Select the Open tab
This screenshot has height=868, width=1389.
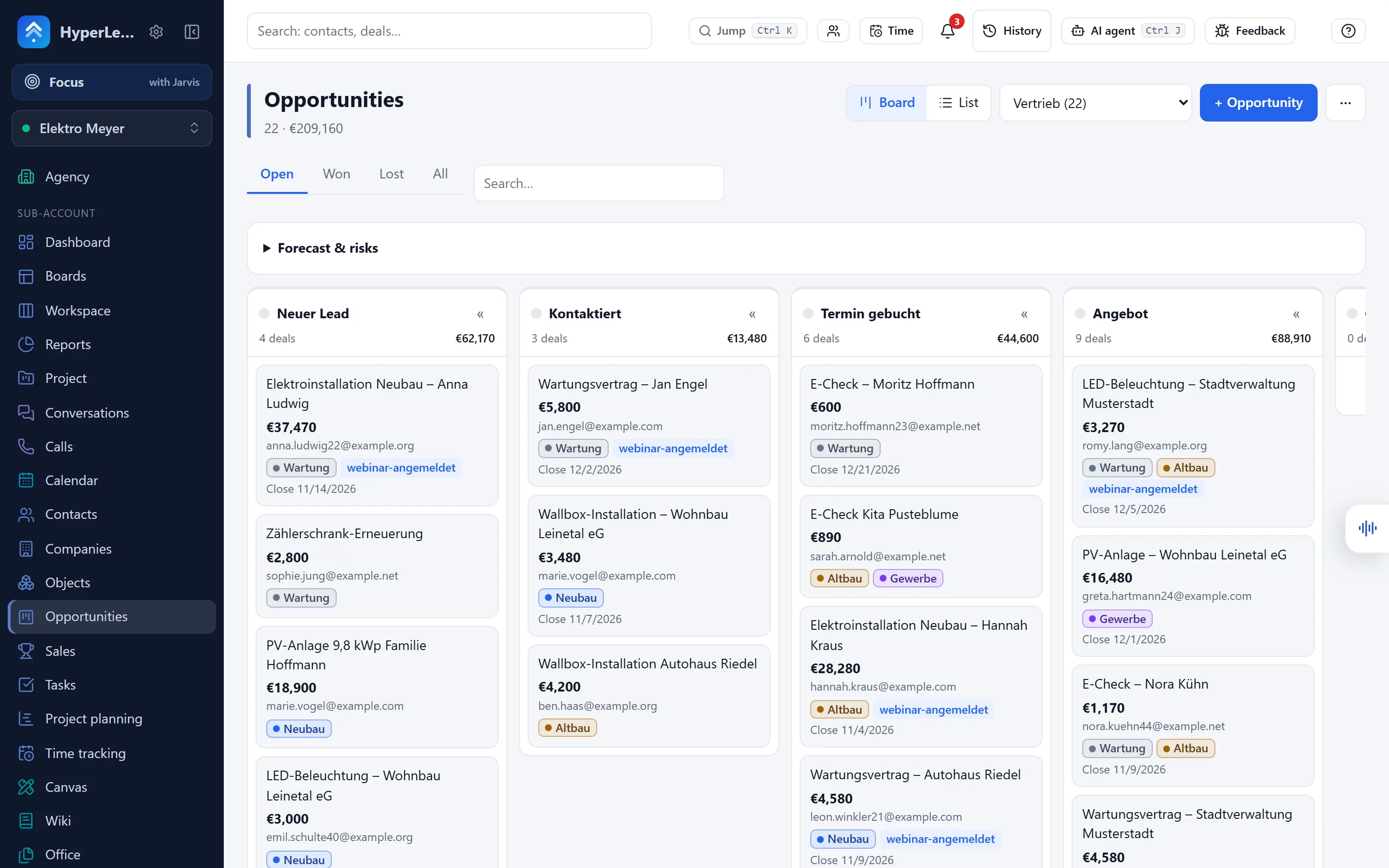pyautogui.click(x=277, y=174)
